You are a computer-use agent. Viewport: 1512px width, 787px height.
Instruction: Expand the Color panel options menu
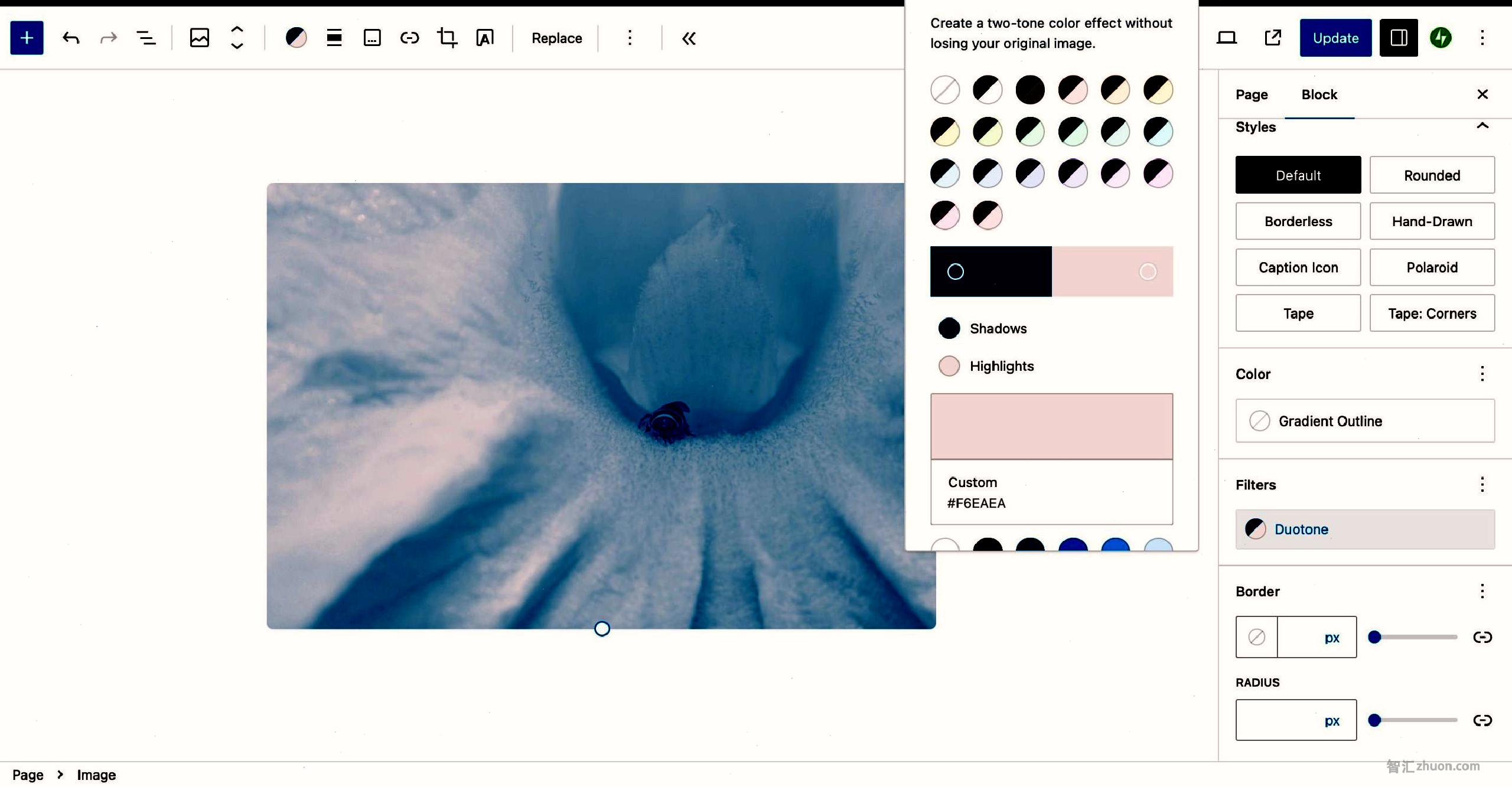1484,373
